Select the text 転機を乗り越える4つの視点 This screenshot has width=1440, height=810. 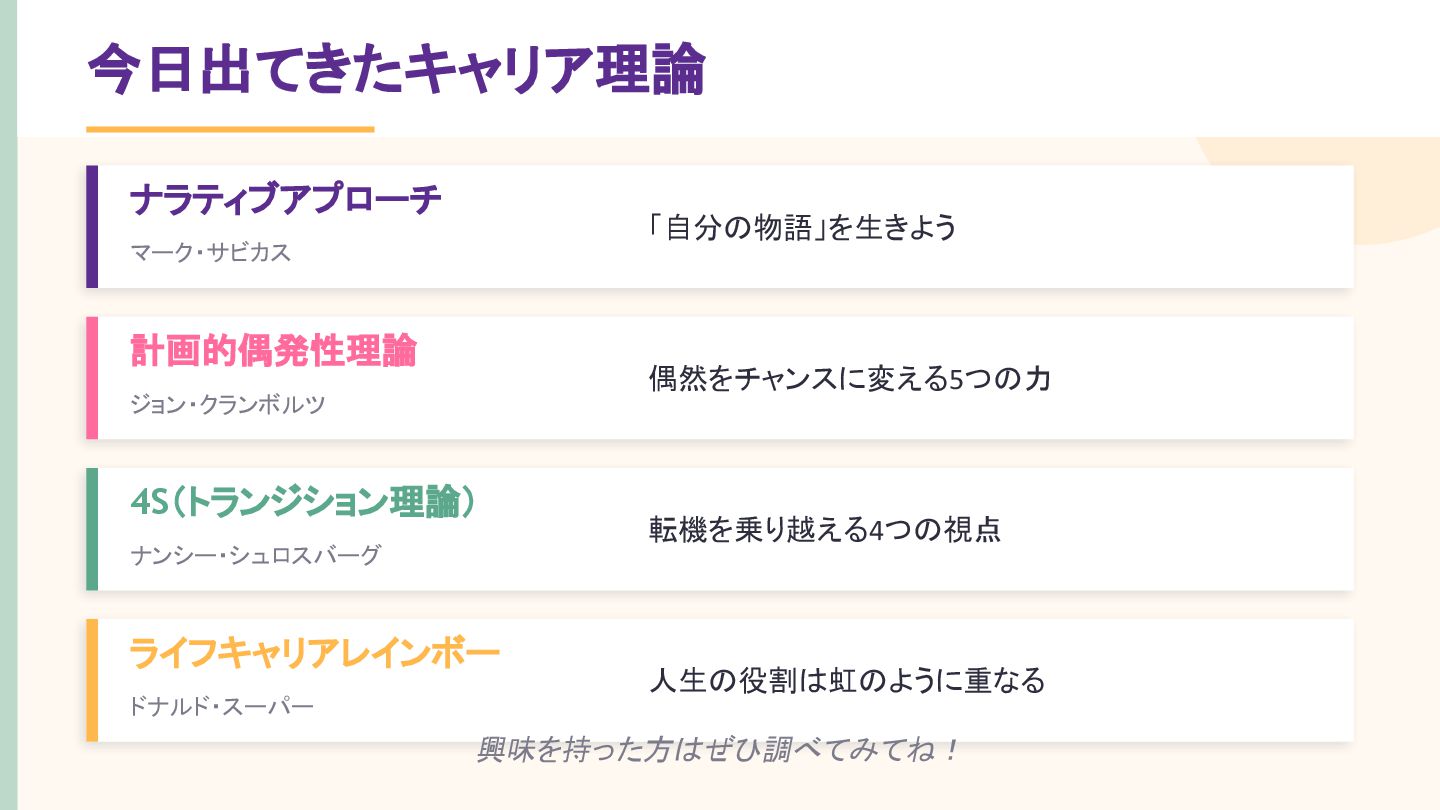pos(825,530)
